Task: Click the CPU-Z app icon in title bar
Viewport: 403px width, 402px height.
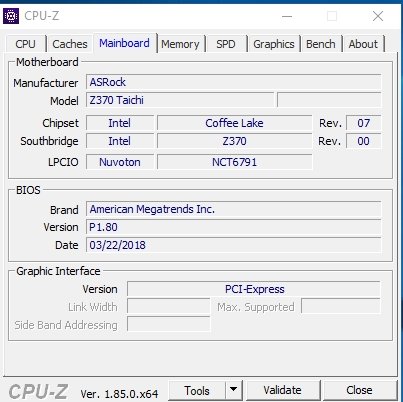Action: point(11,16)
